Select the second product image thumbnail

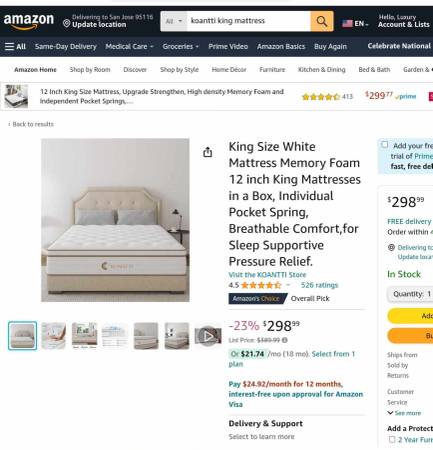coord(53,336)
